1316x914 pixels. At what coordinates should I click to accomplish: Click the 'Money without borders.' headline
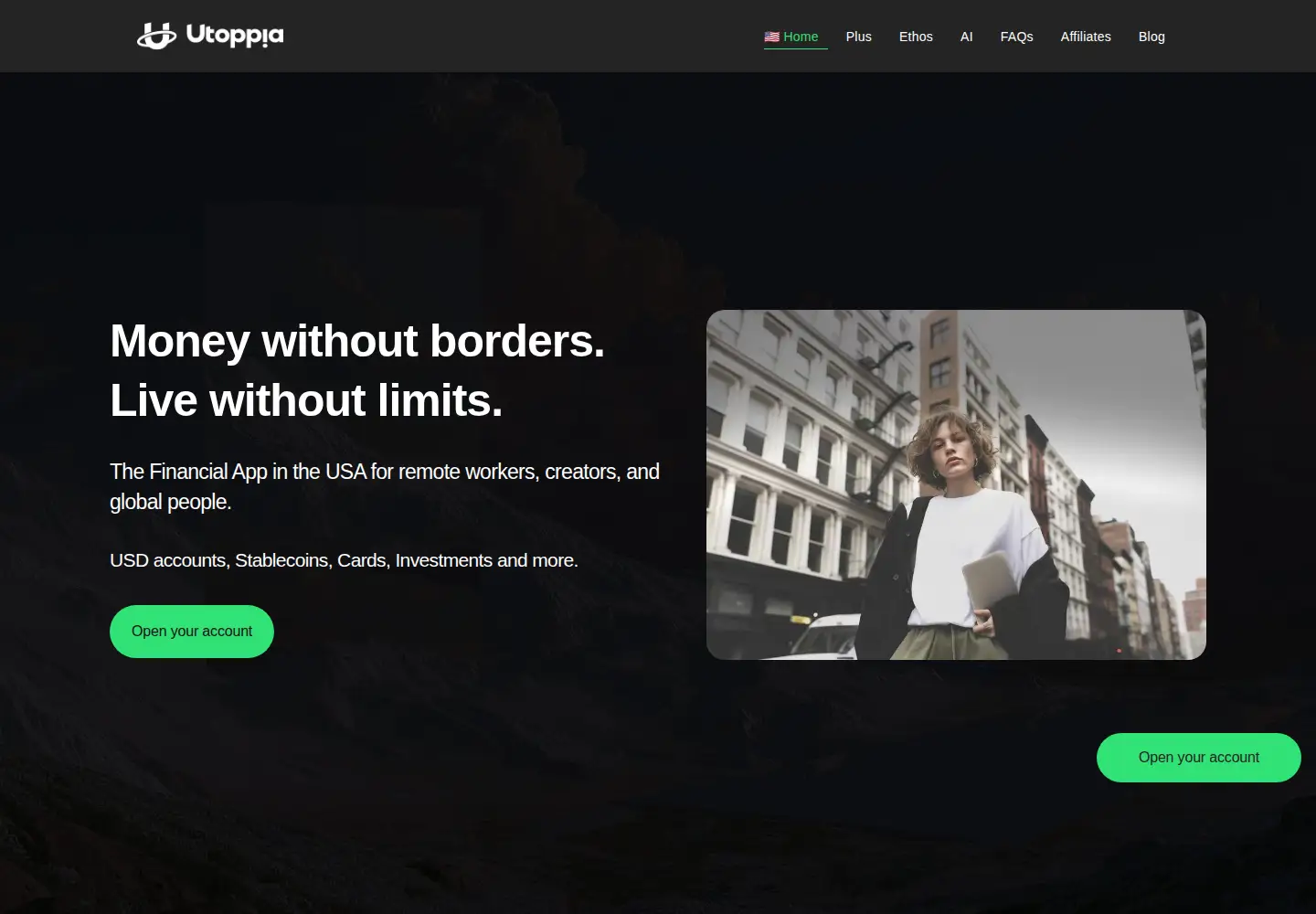coord(357,341)
